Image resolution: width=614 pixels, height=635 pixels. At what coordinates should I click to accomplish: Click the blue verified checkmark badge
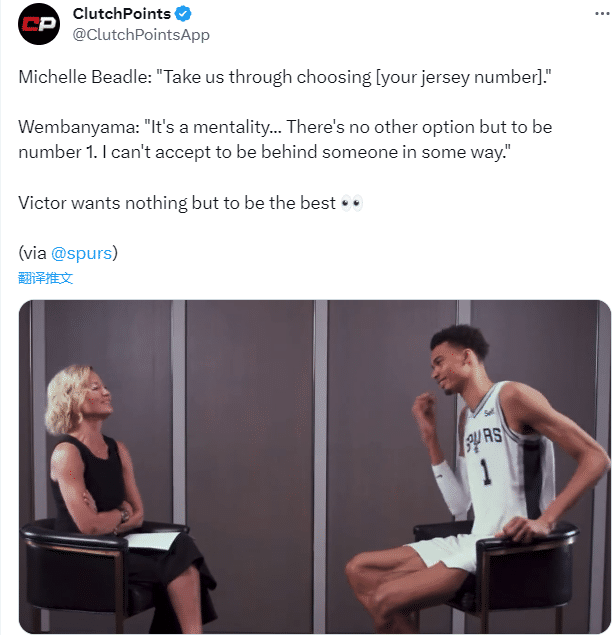pos(183,14)
